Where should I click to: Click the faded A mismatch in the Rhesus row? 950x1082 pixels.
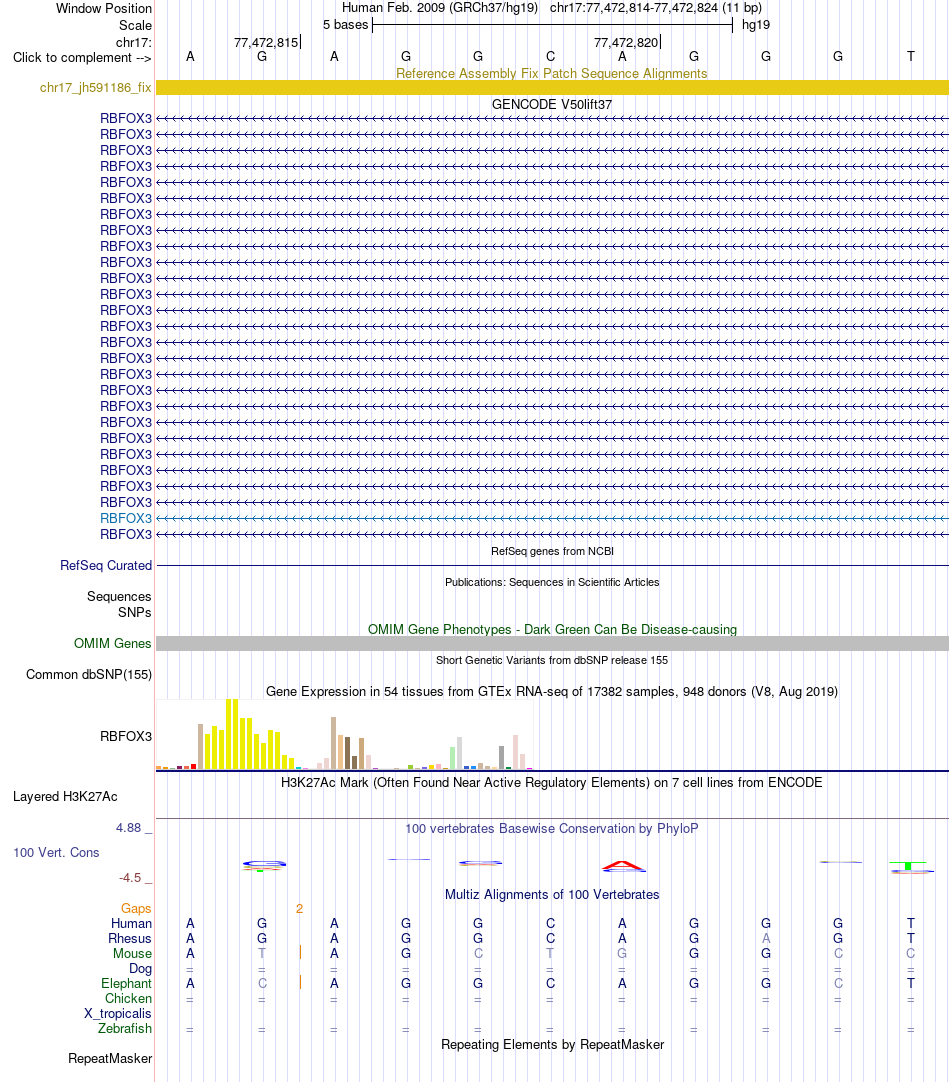(766, 938)
